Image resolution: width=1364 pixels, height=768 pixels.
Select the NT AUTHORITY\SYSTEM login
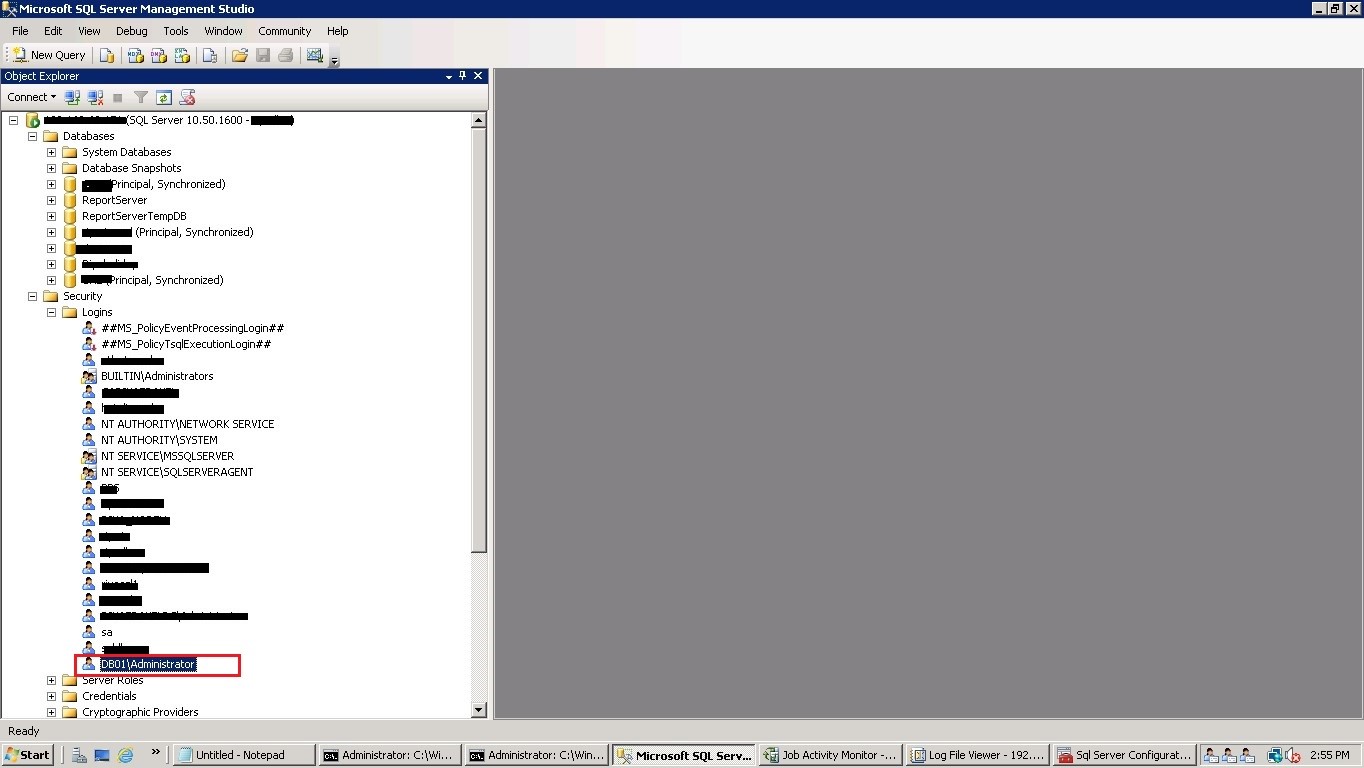(159, 440)
